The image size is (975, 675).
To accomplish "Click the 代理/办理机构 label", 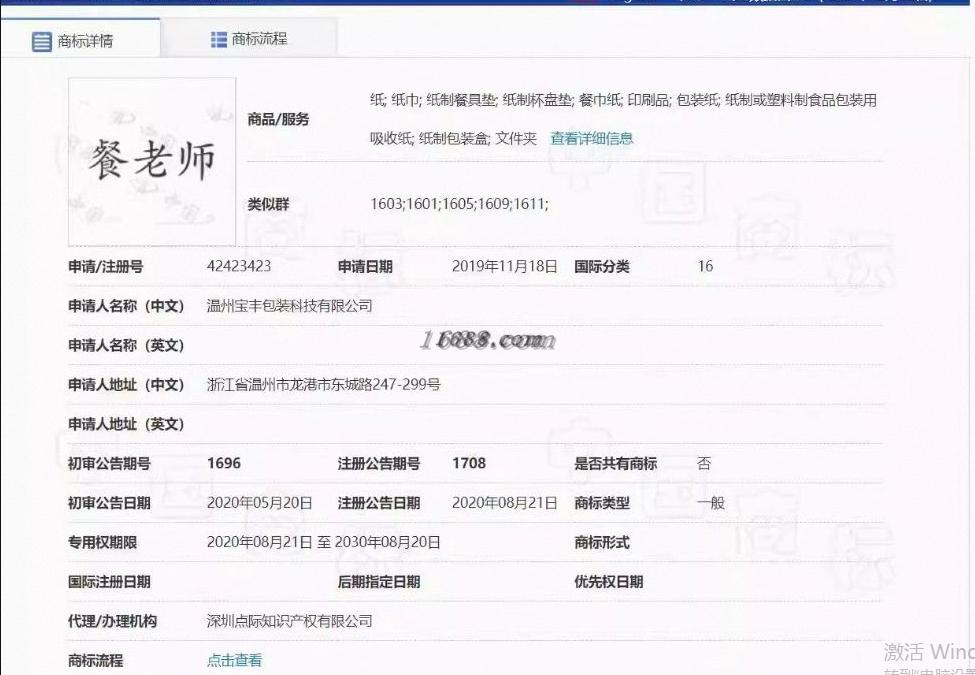I will click(x=112, y=621).
